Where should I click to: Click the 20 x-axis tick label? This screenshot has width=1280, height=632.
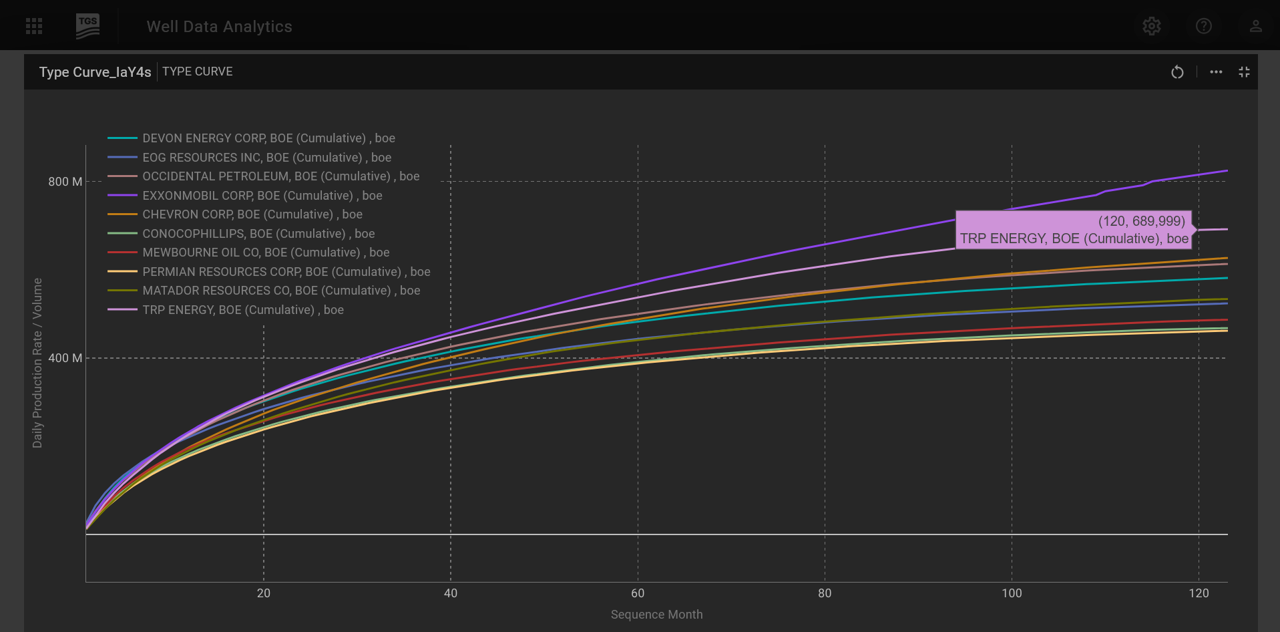(264, 593)
